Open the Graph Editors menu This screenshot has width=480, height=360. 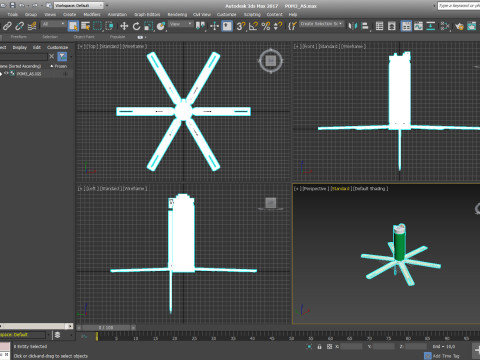click(147, 15)
